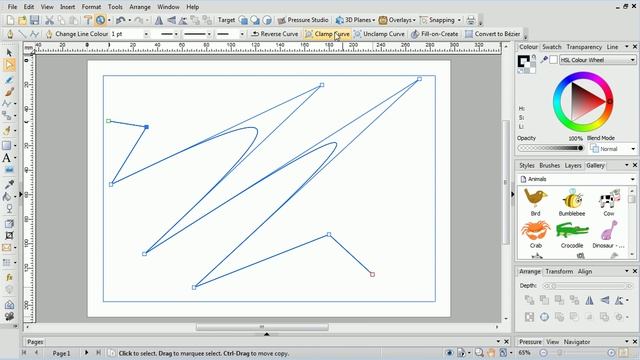Select the Crop tool

(9, 236)
